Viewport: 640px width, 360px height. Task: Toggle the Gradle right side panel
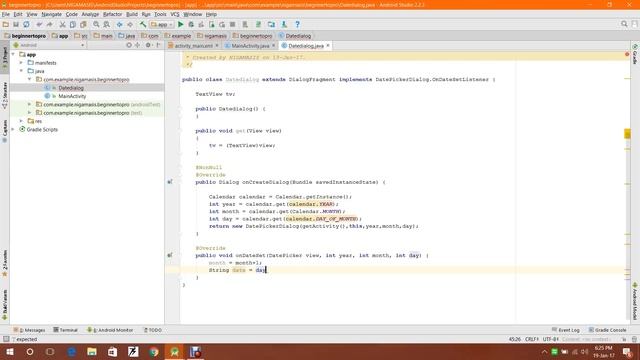coord(635,54)
